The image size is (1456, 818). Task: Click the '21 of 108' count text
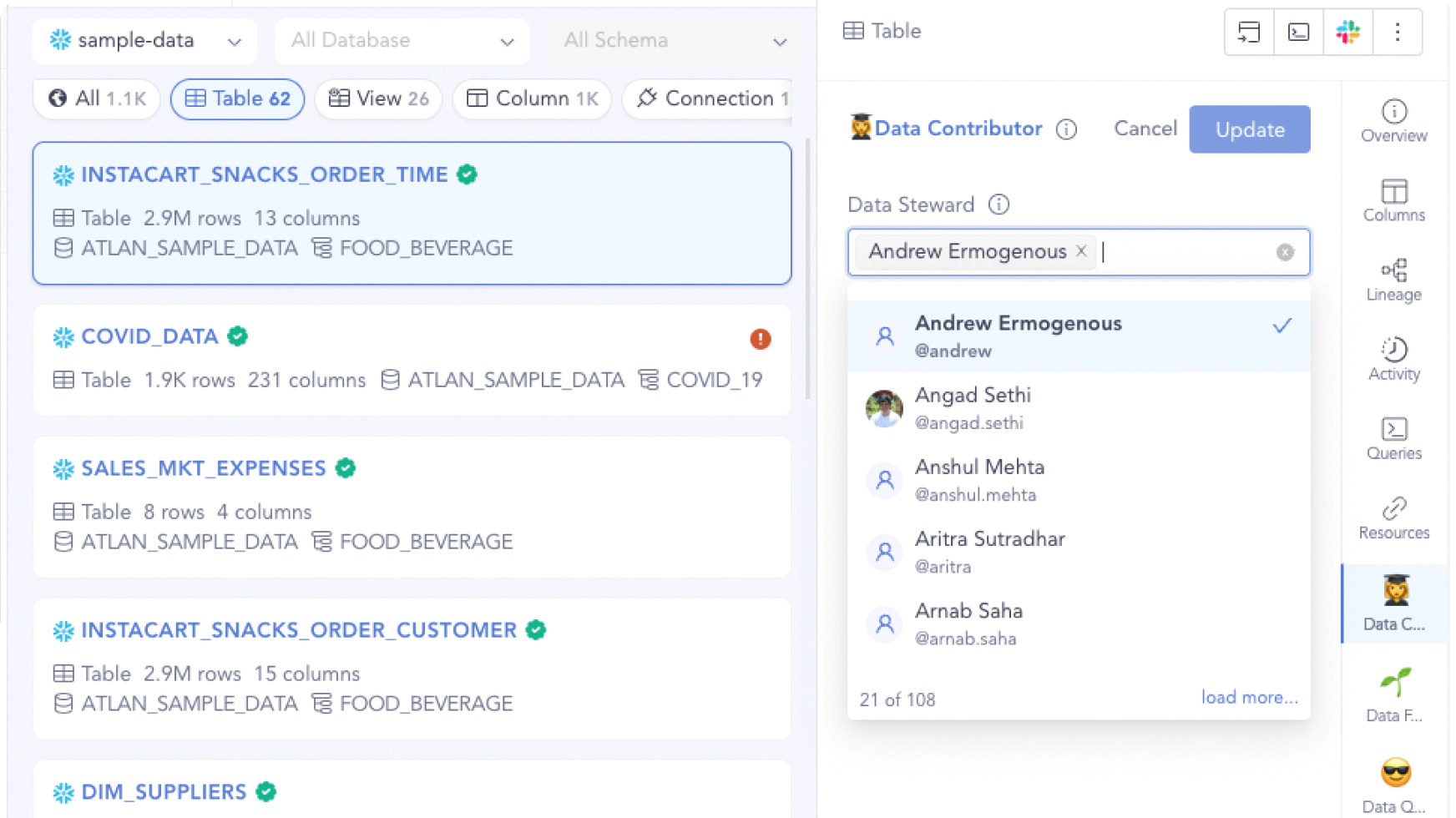(x=897, y=699)
